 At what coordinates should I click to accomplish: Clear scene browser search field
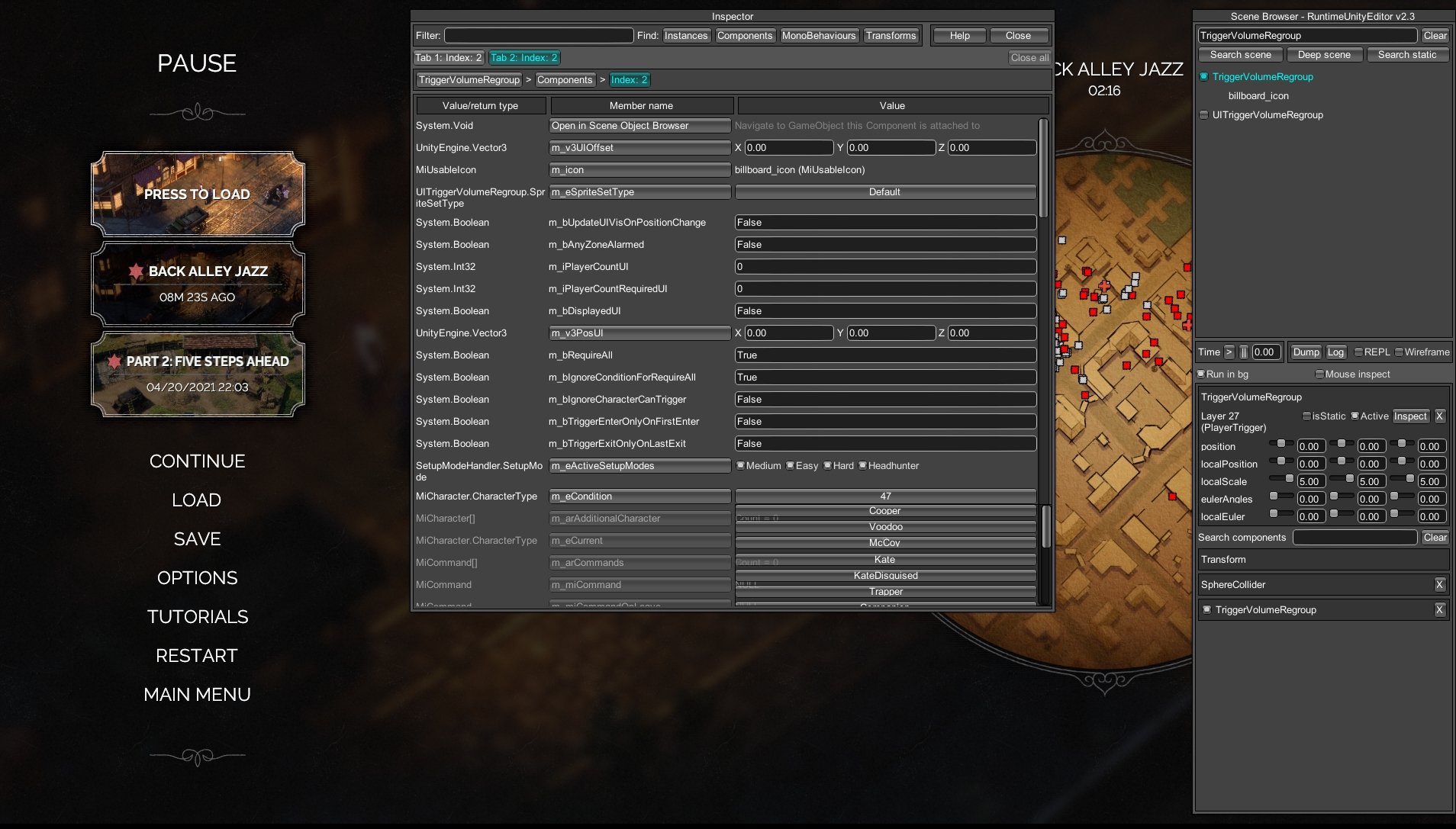point(1435,35)
